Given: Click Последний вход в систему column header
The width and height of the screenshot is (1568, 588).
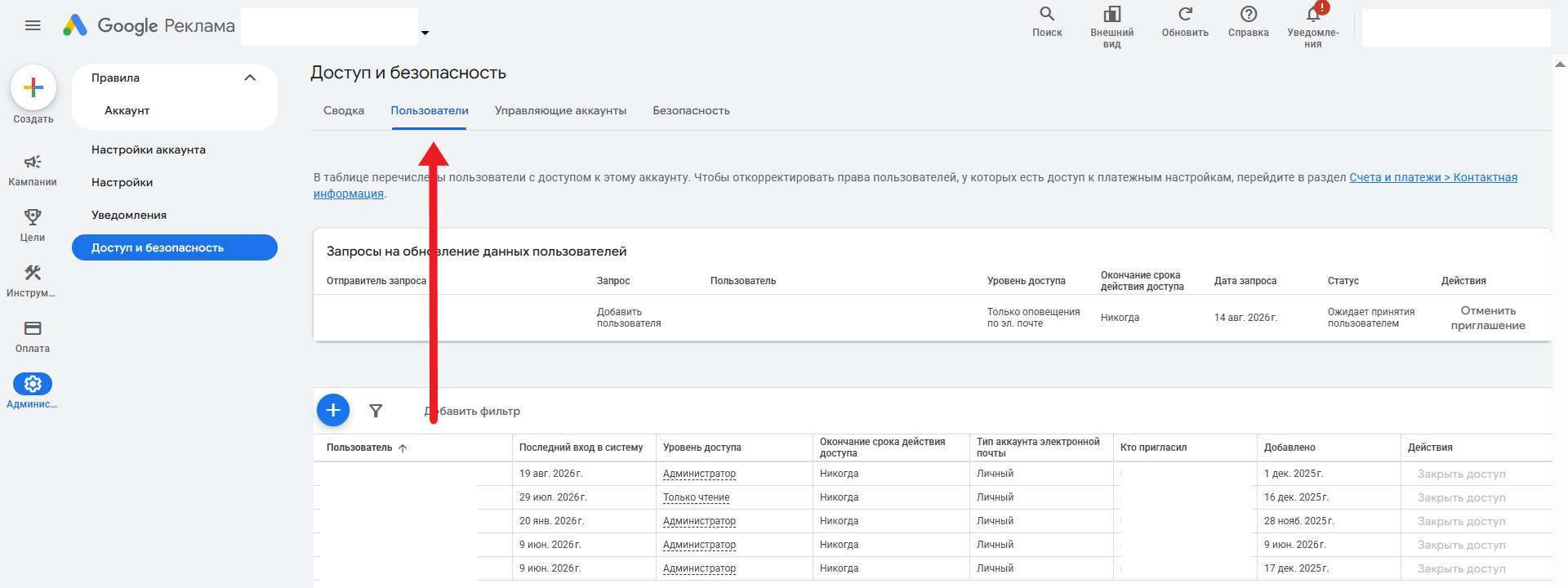Looking at the screenshot, I should click(581, 448).
